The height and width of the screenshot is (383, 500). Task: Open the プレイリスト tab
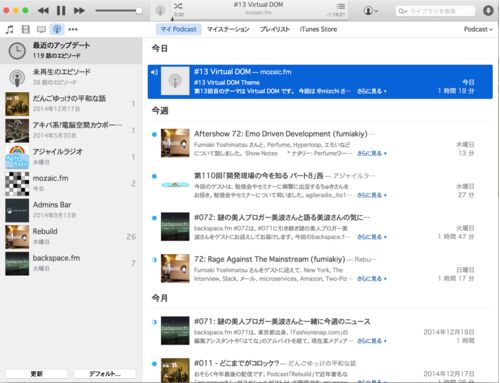pos(275,29)
